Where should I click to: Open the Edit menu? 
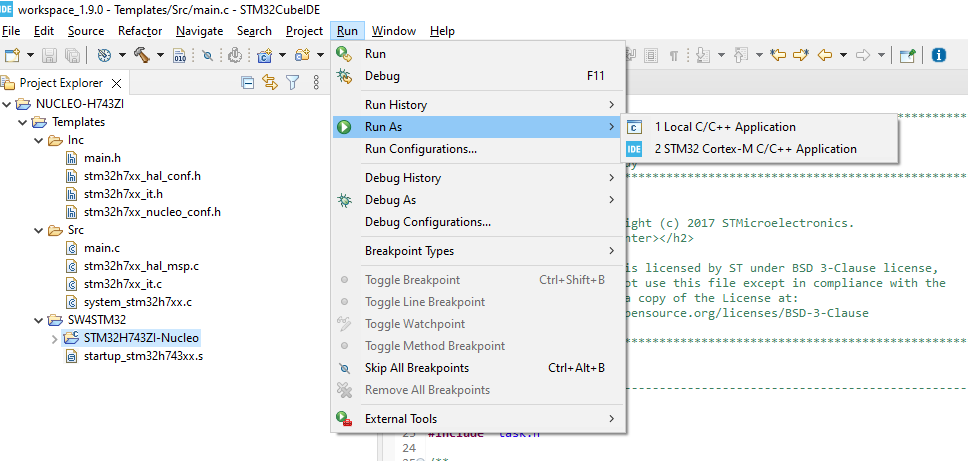click(44, 31)
